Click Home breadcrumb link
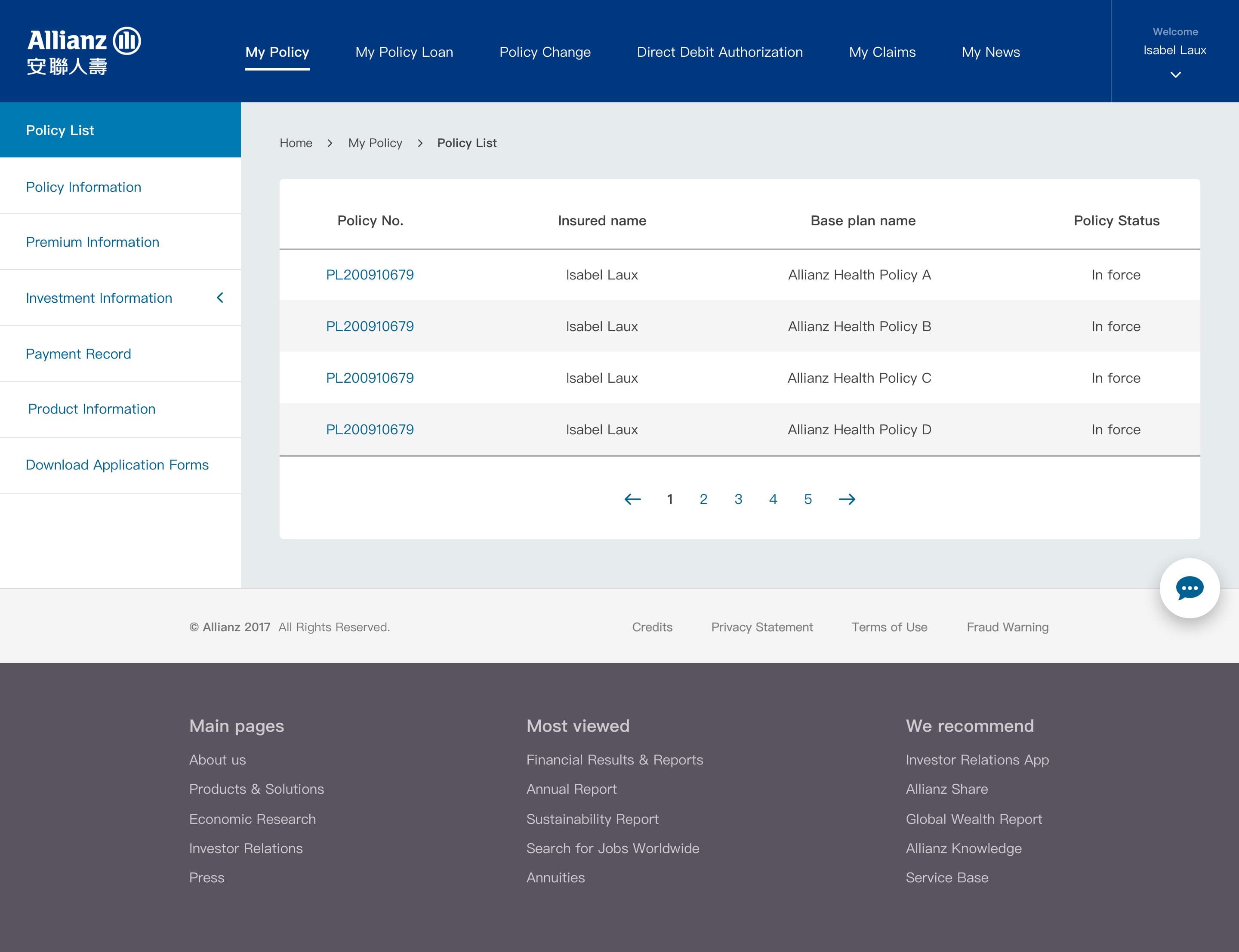1239x952 pixels. (296, 143)
